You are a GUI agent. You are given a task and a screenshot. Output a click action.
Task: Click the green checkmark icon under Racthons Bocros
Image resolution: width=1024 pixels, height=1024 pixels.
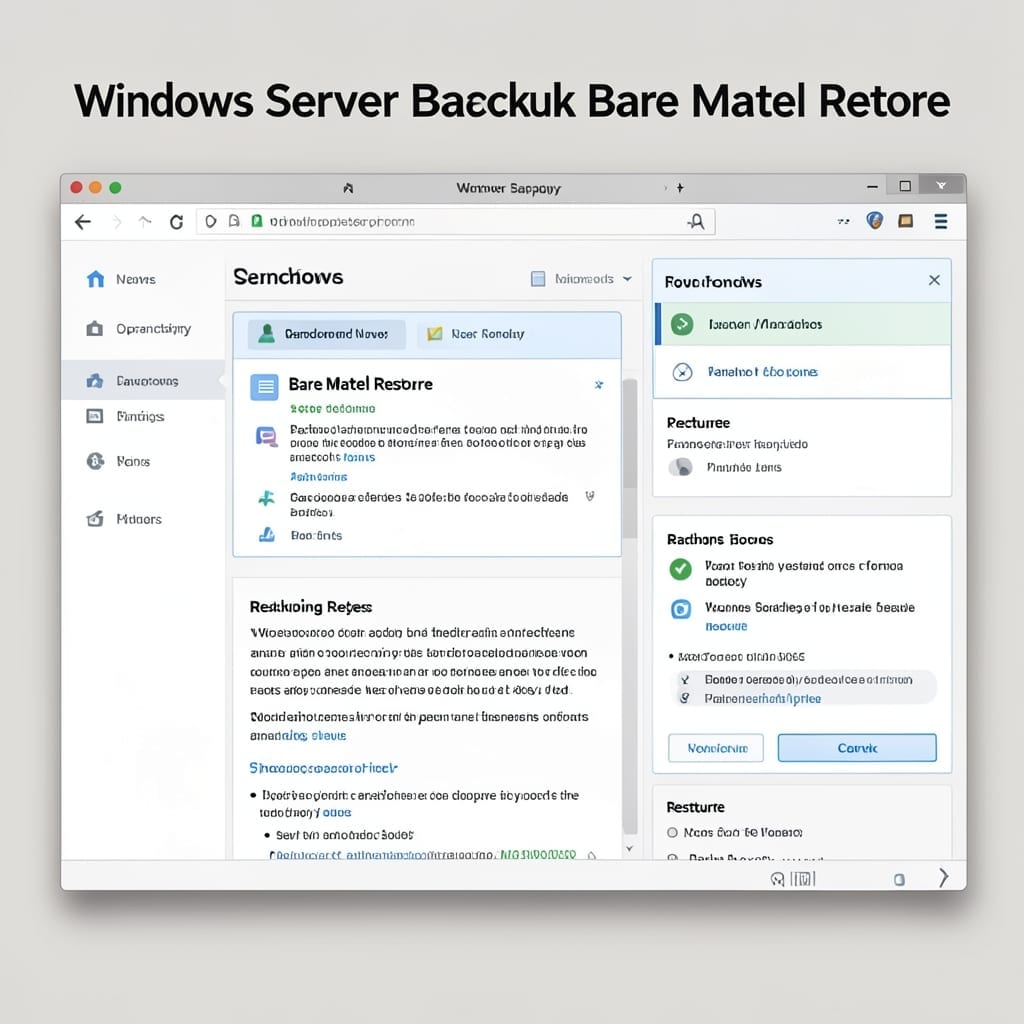click(x=680, y=569)
